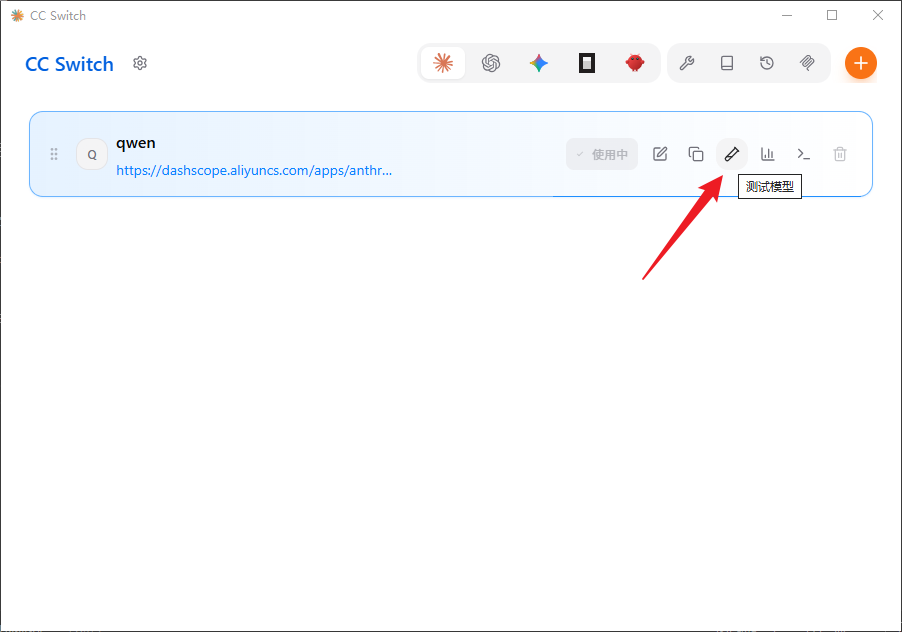Click the 使用中 status button
This screenshot has width=902, height=632.
click(x=602, y=154)
